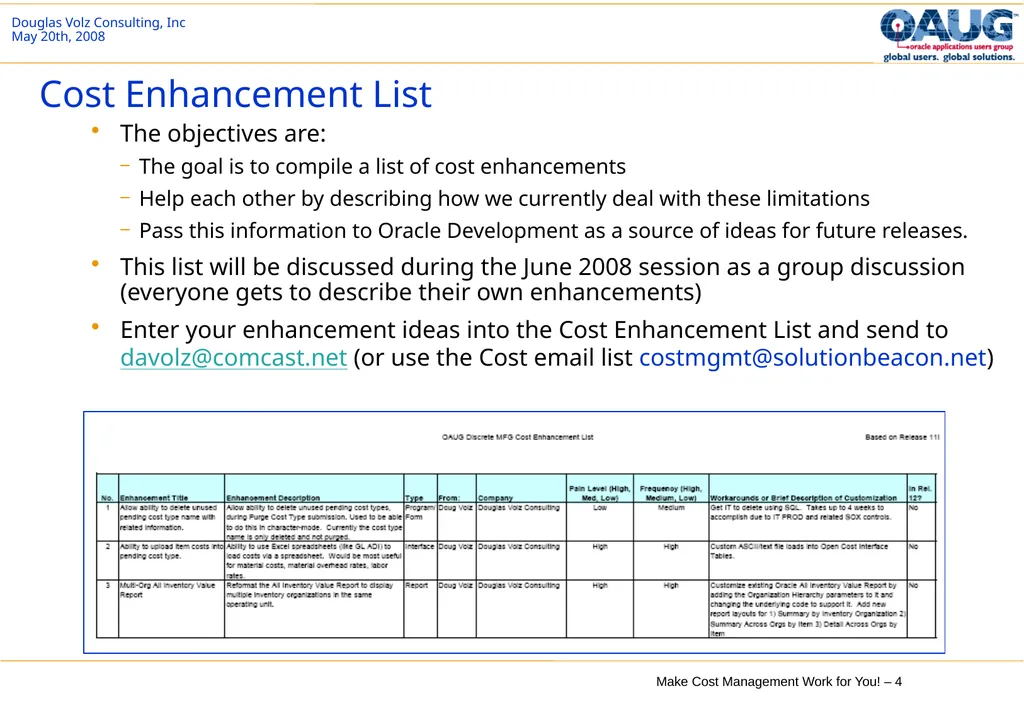1024x708 pixels.
Task: Select the 'Douglas Volz Consulting, Inc' header text
Action: (99, 22)
